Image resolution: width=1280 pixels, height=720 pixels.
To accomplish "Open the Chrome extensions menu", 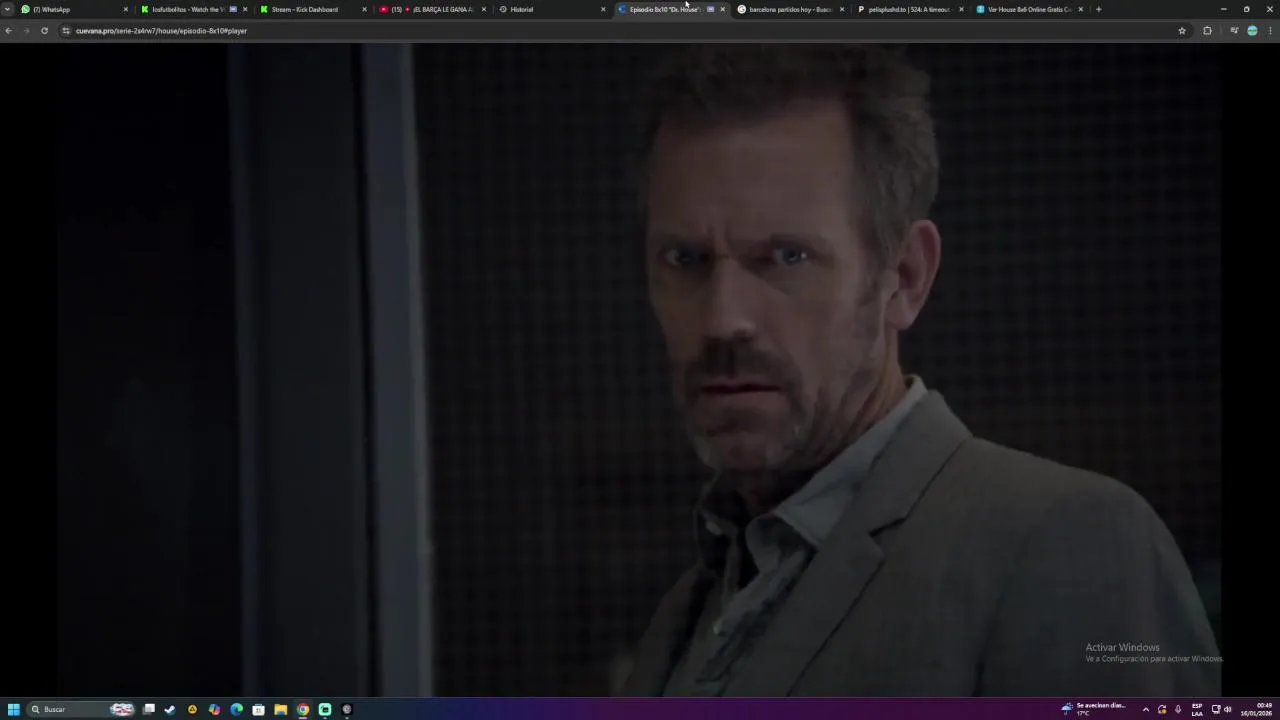I will click(1207, 31).
